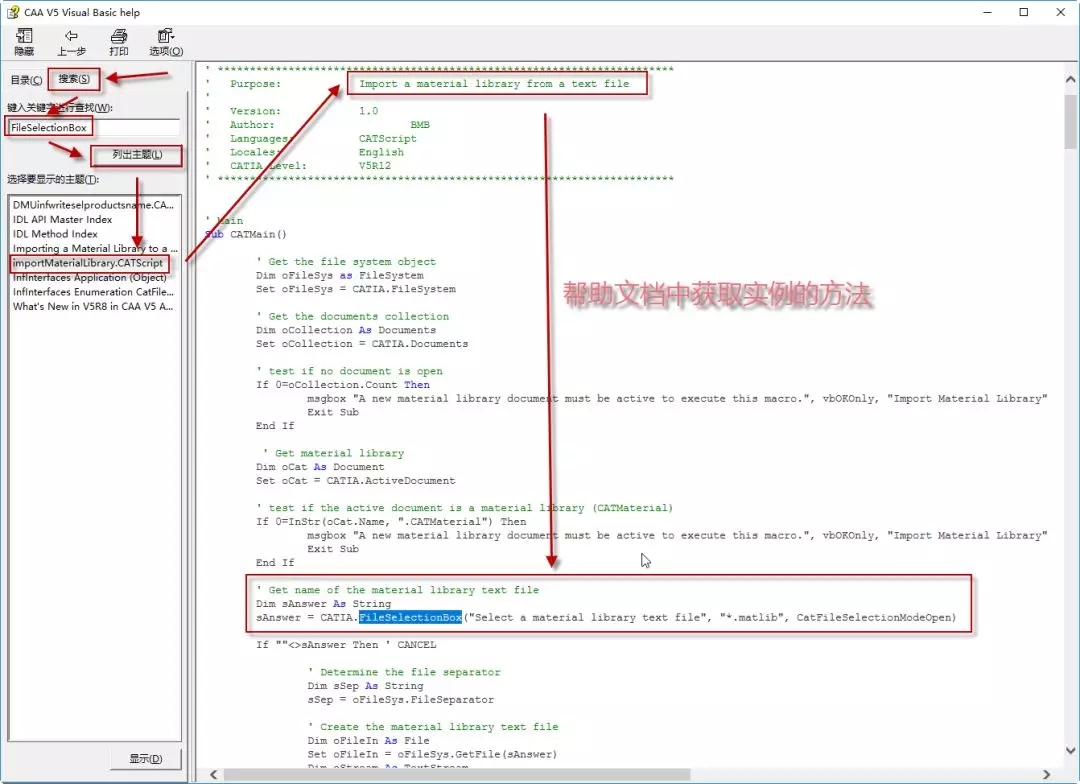Switch to the 搜索(S) search tab
The height and width of the screenshot is (784, 1080).
point(74,79)
